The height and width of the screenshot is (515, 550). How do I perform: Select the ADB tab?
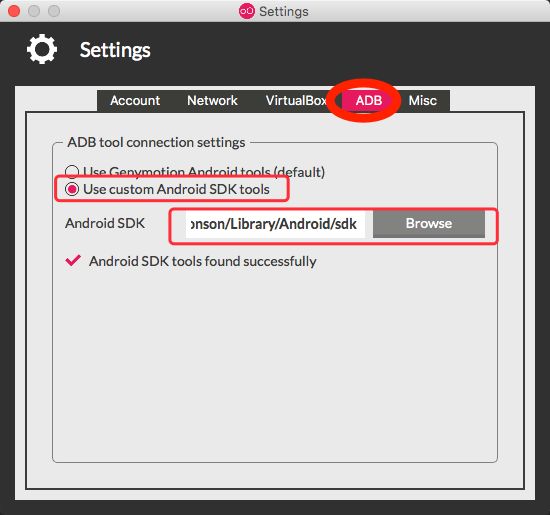369,101
